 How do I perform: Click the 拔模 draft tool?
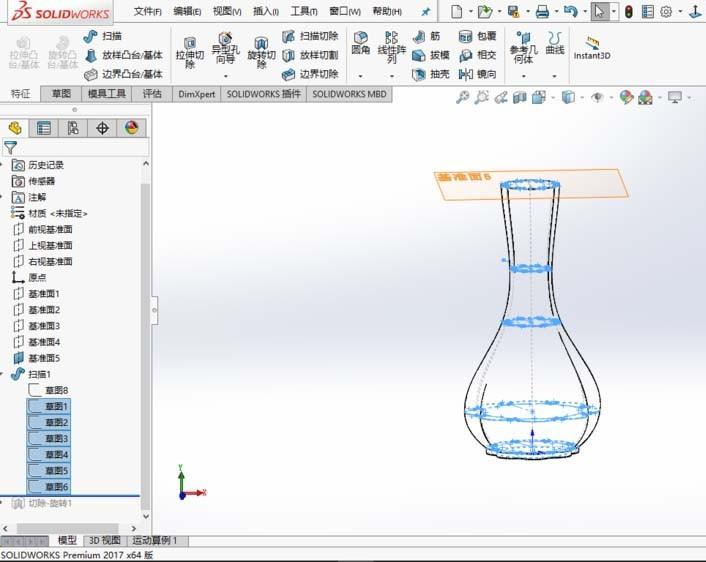pos(431,55)
